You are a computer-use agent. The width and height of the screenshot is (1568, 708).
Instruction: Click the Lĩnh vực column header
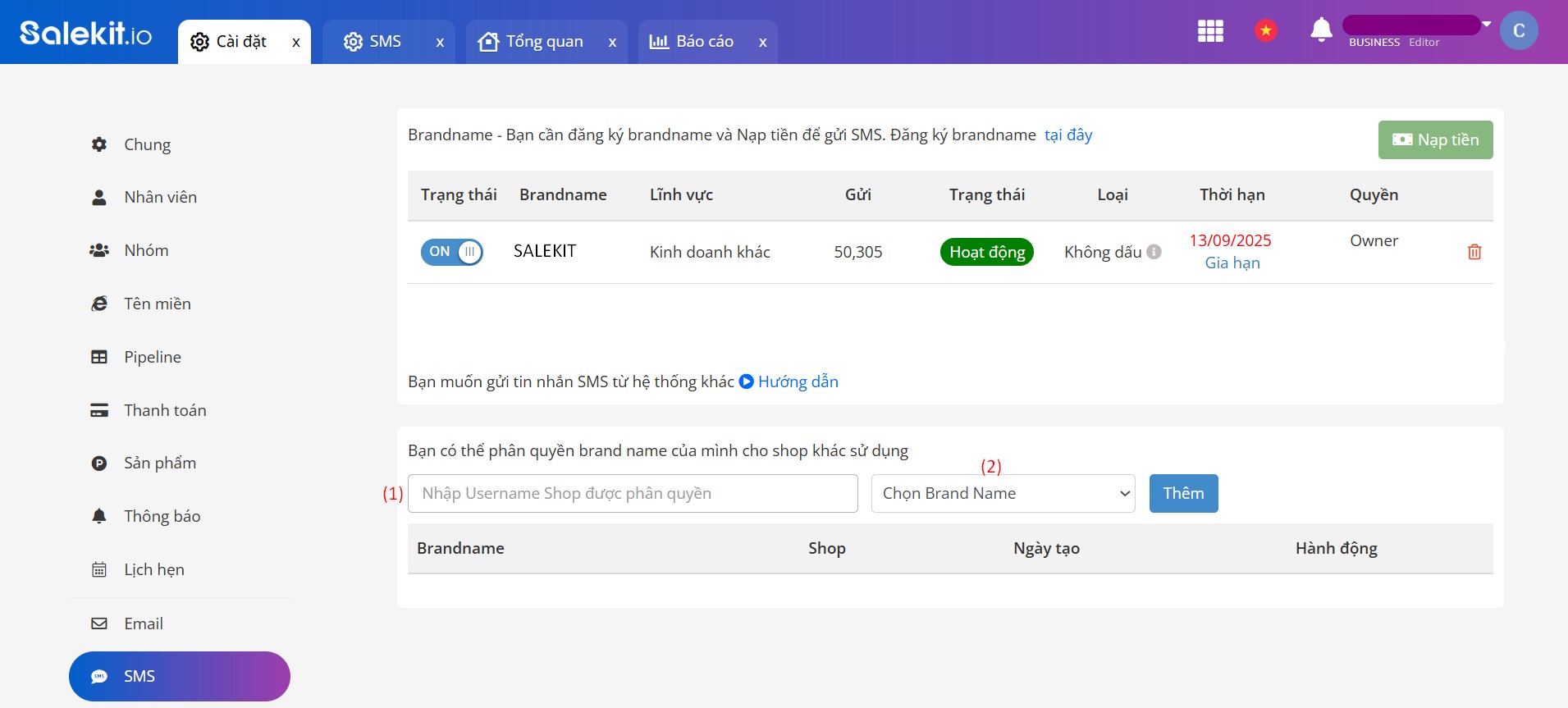point(681,194)
